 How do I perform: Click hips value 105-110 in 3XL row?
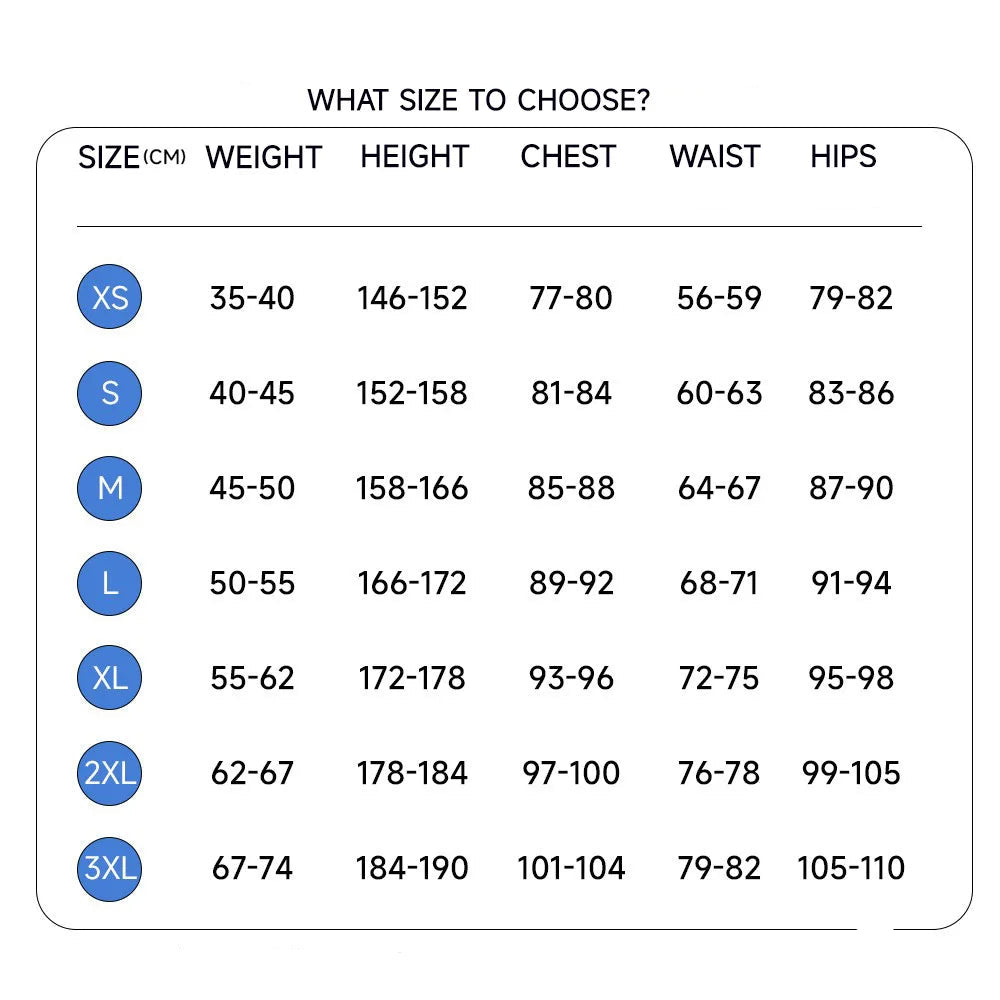[x=851, y=868]
